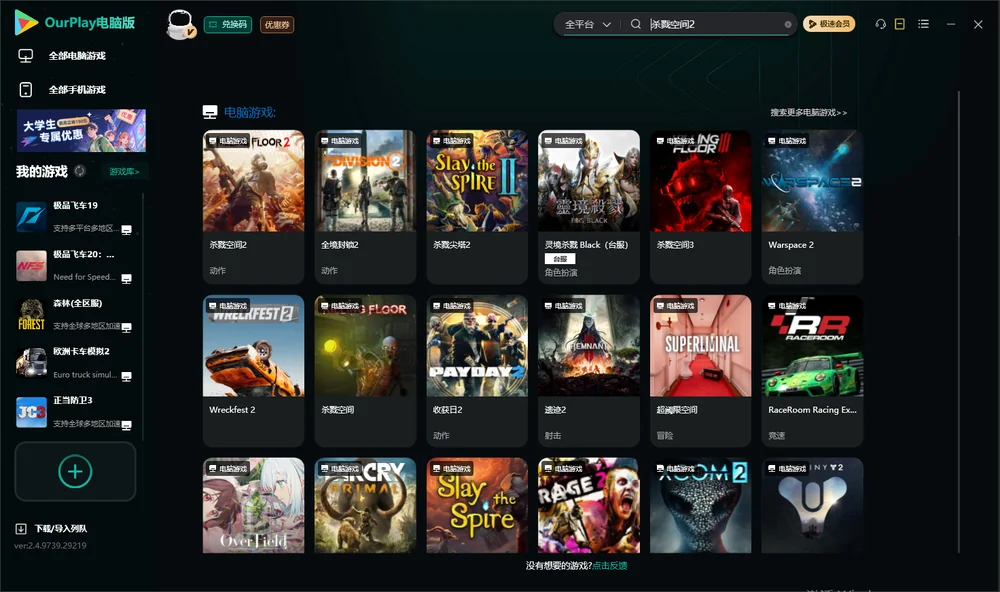Open the Rage 2 game thumbnail

click(x=589, y=505)
